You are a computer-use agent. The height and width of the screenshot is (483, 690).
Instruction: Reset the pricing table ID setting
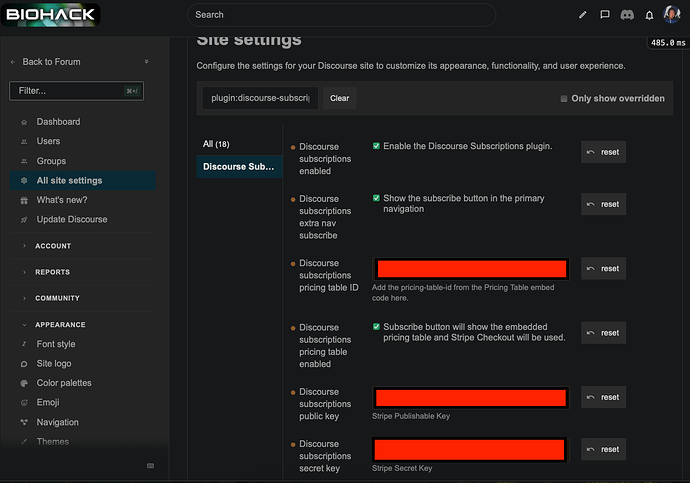(x=603, y=269)
